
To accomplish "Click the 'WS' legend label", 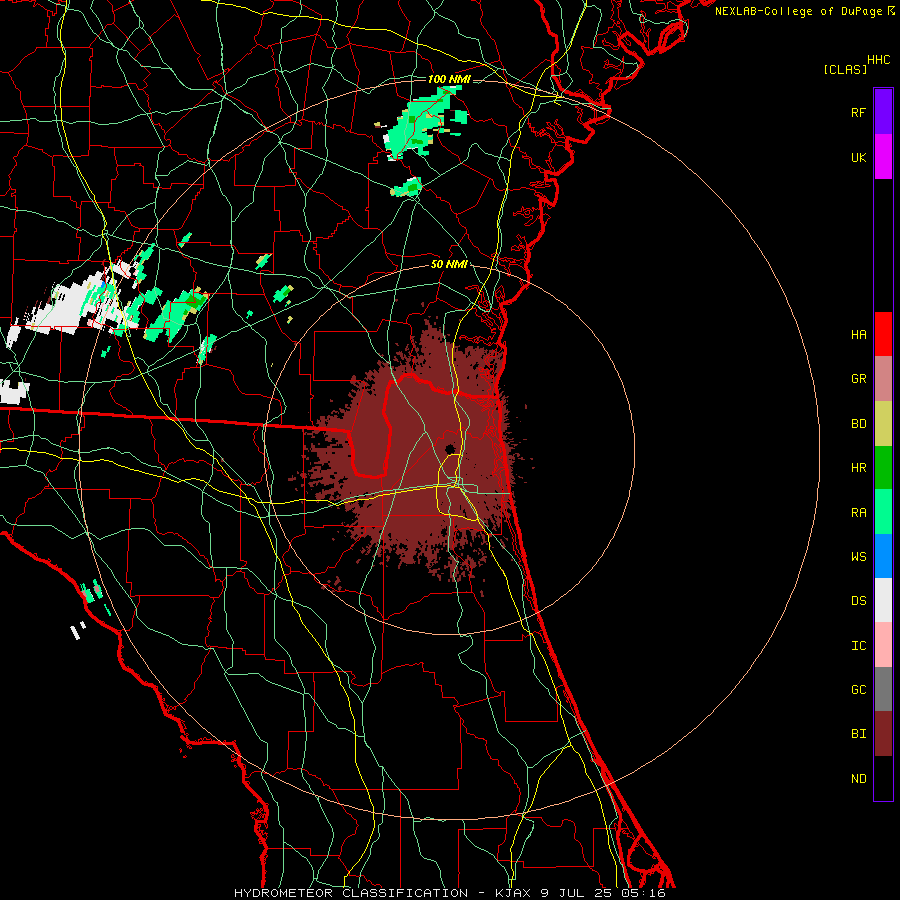I will (x=858, y=557).
